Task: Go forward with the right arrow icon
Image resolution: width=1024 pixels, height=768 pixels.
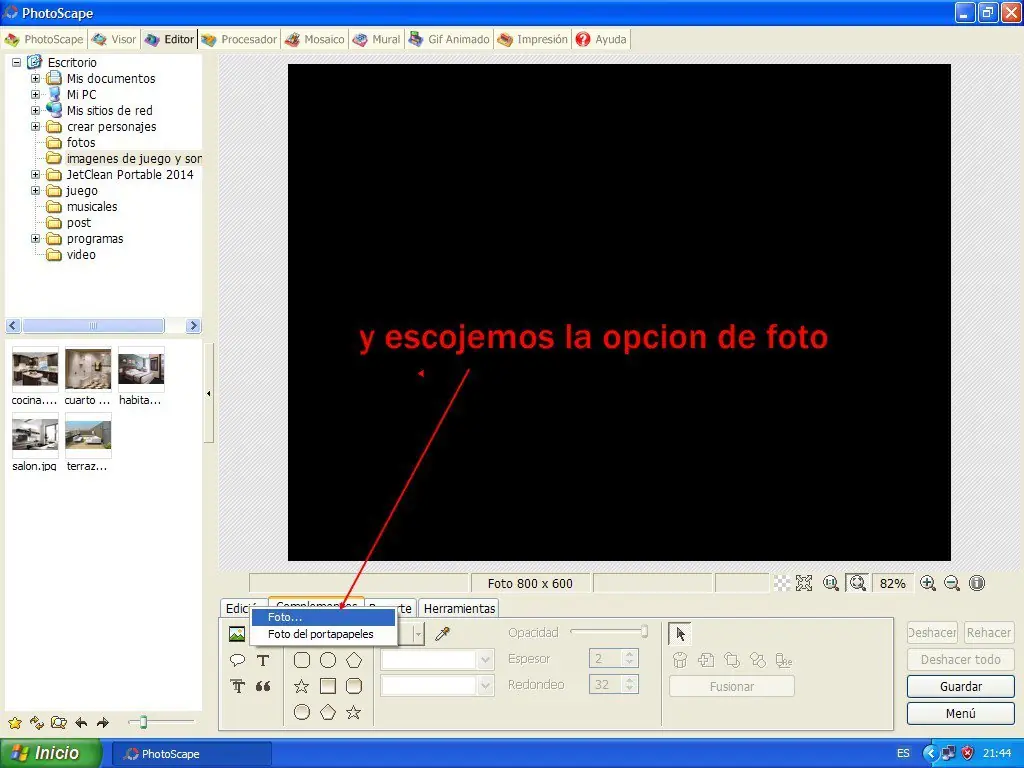Action: [x=103, y=723]
